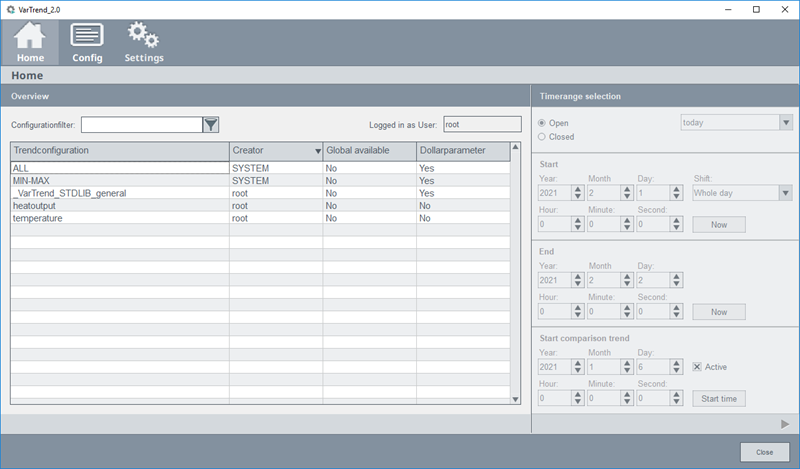Viewport: 800px width, 469px height.
Task: Click the Start Year stepper arrows
Action: (x=578, y=193)
